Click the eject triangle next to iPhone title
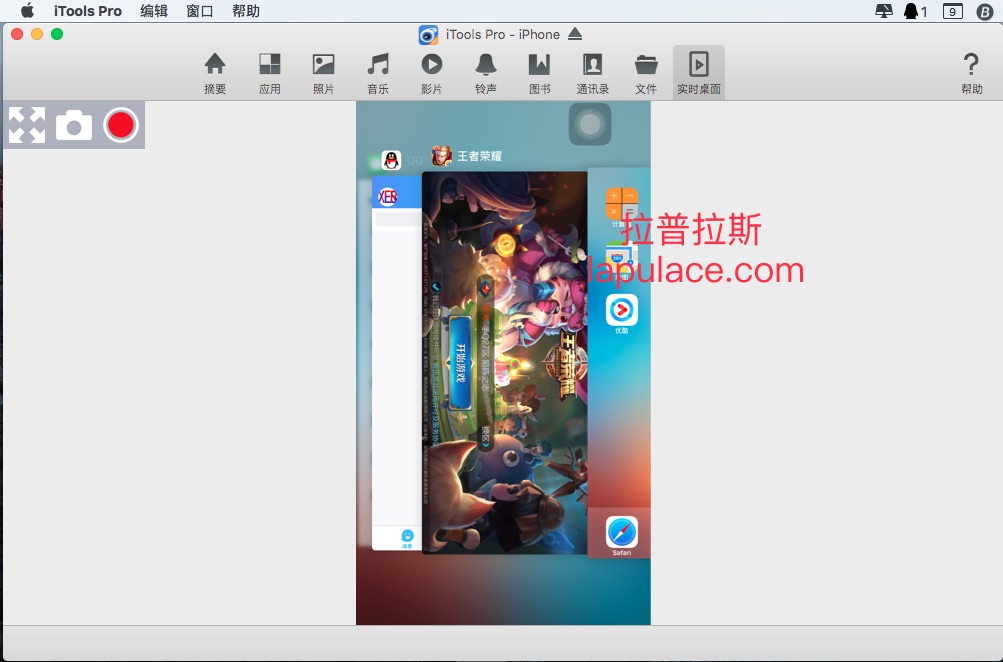 pos(574,33)
